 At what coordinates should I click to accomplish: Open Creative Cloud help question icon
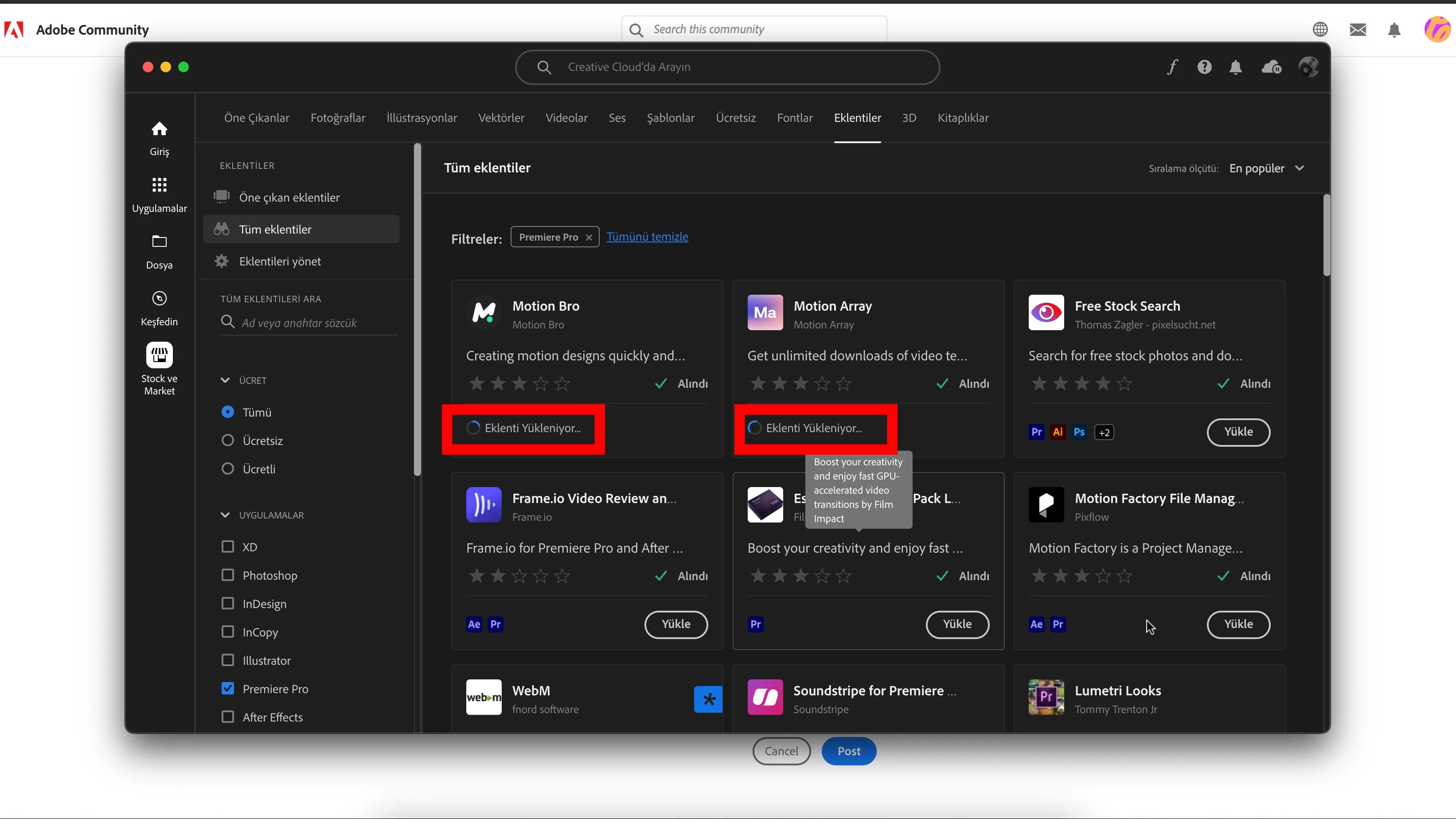[x=1204, y=67]
